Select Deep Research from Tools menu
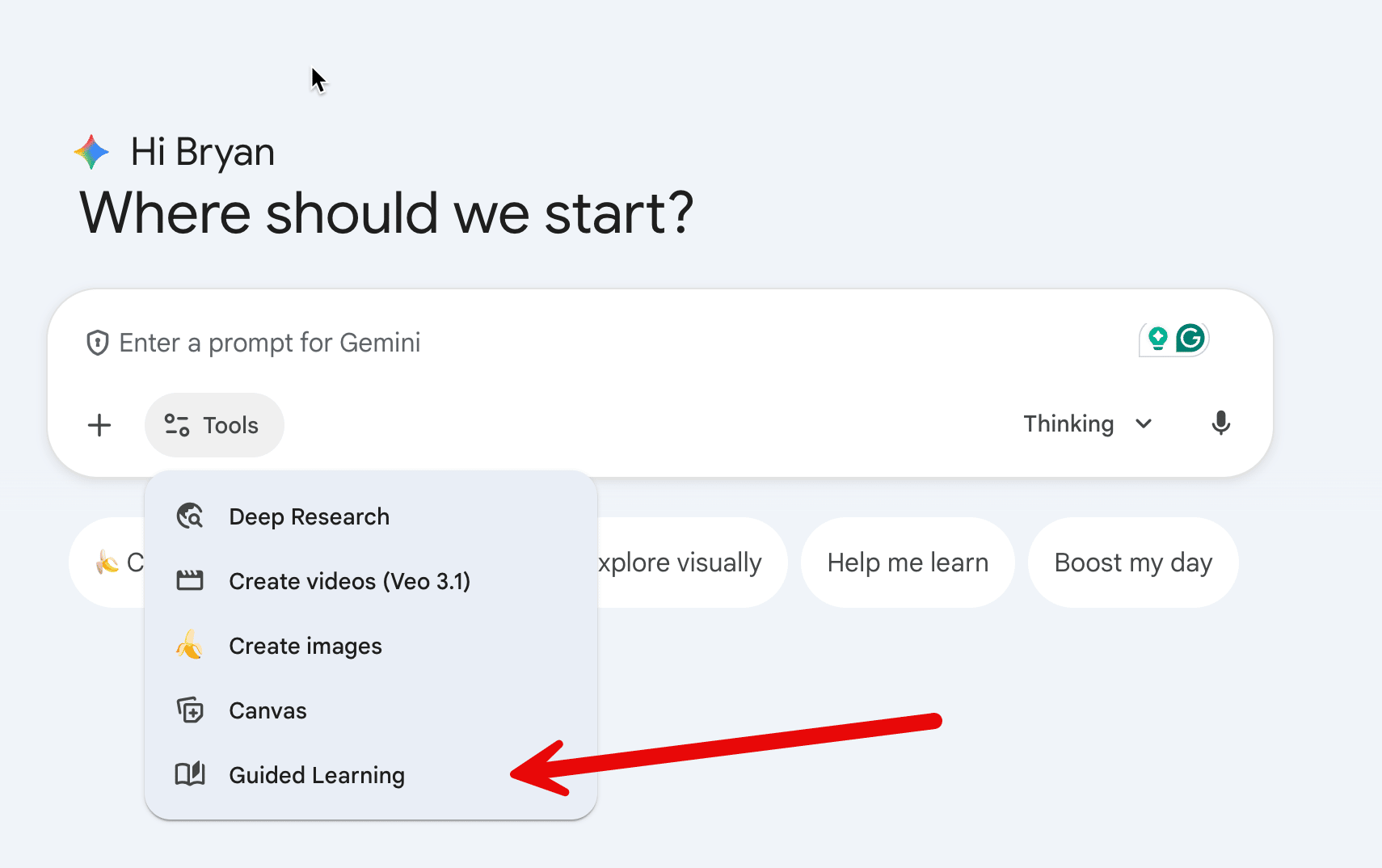Screen dimensions: 1382x868 pos(309,517)
